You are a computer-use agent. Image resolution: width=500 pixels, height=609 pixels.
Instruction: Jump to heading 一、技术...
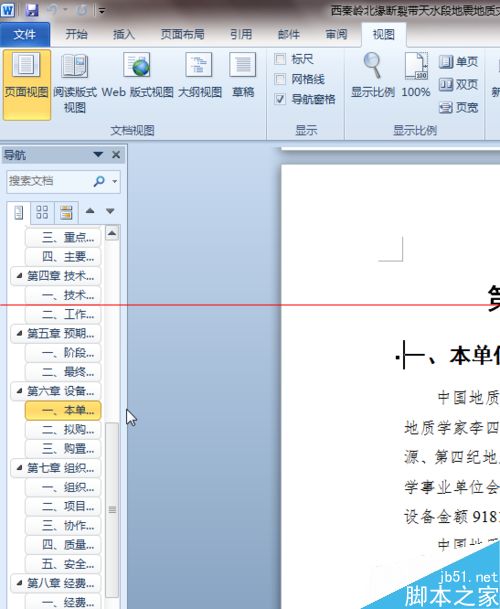click(63, 295)
